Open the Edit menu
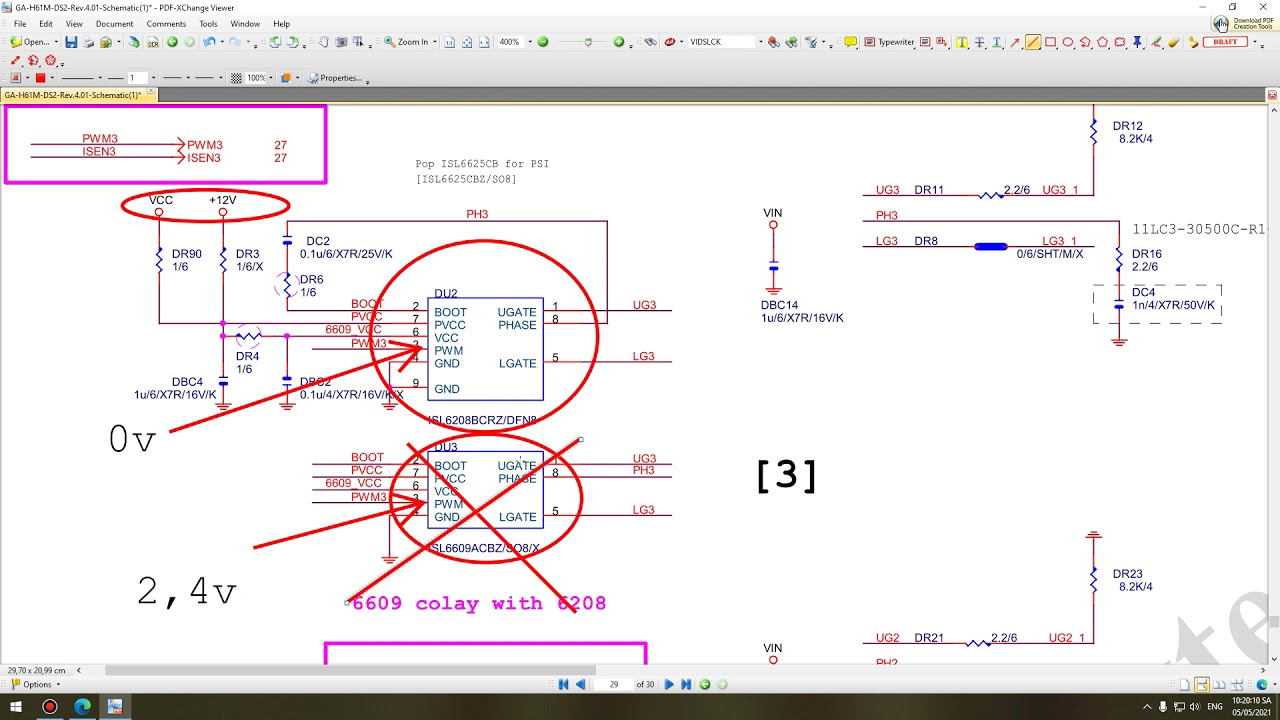Image resolution: width=1280 pixels, height=720 pixels. pos(47,23)
